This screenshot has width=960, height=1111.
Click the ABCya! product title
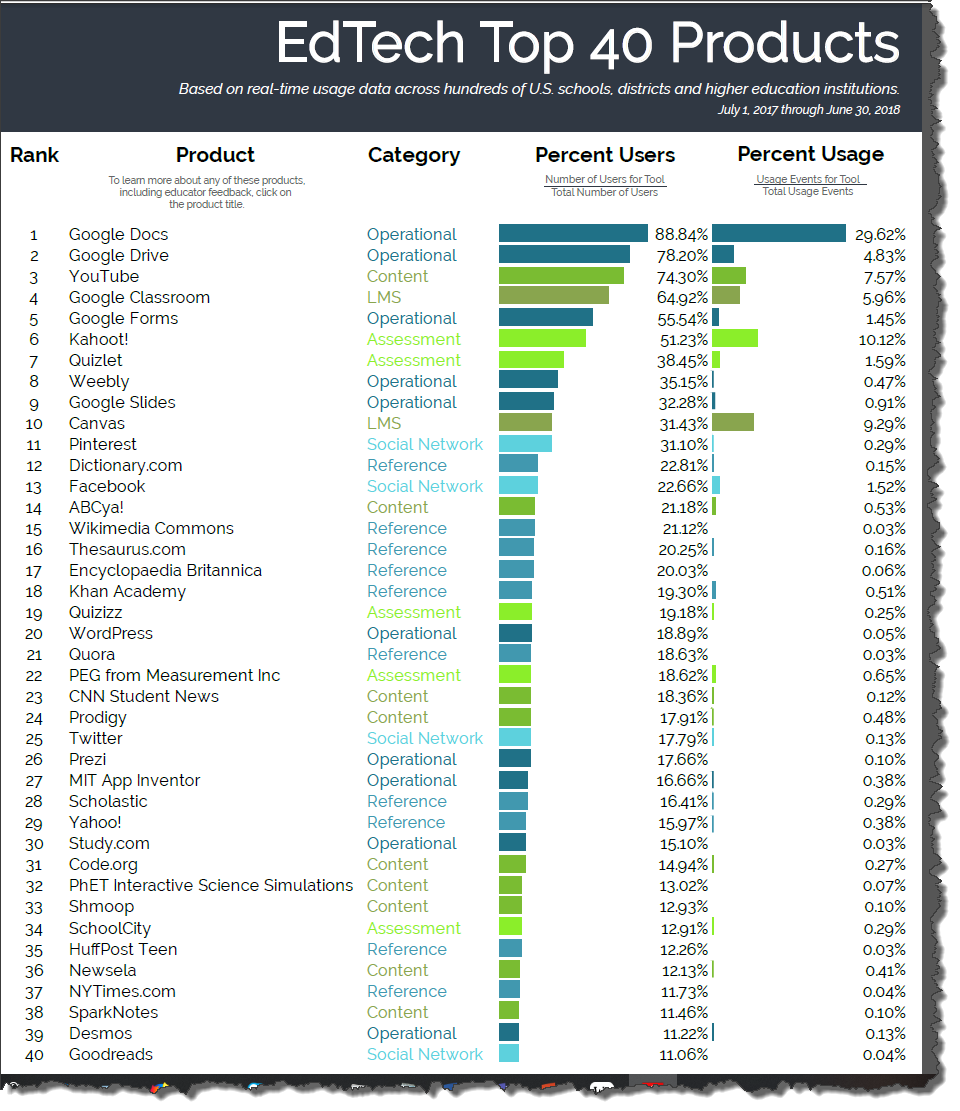click(96, 507)
